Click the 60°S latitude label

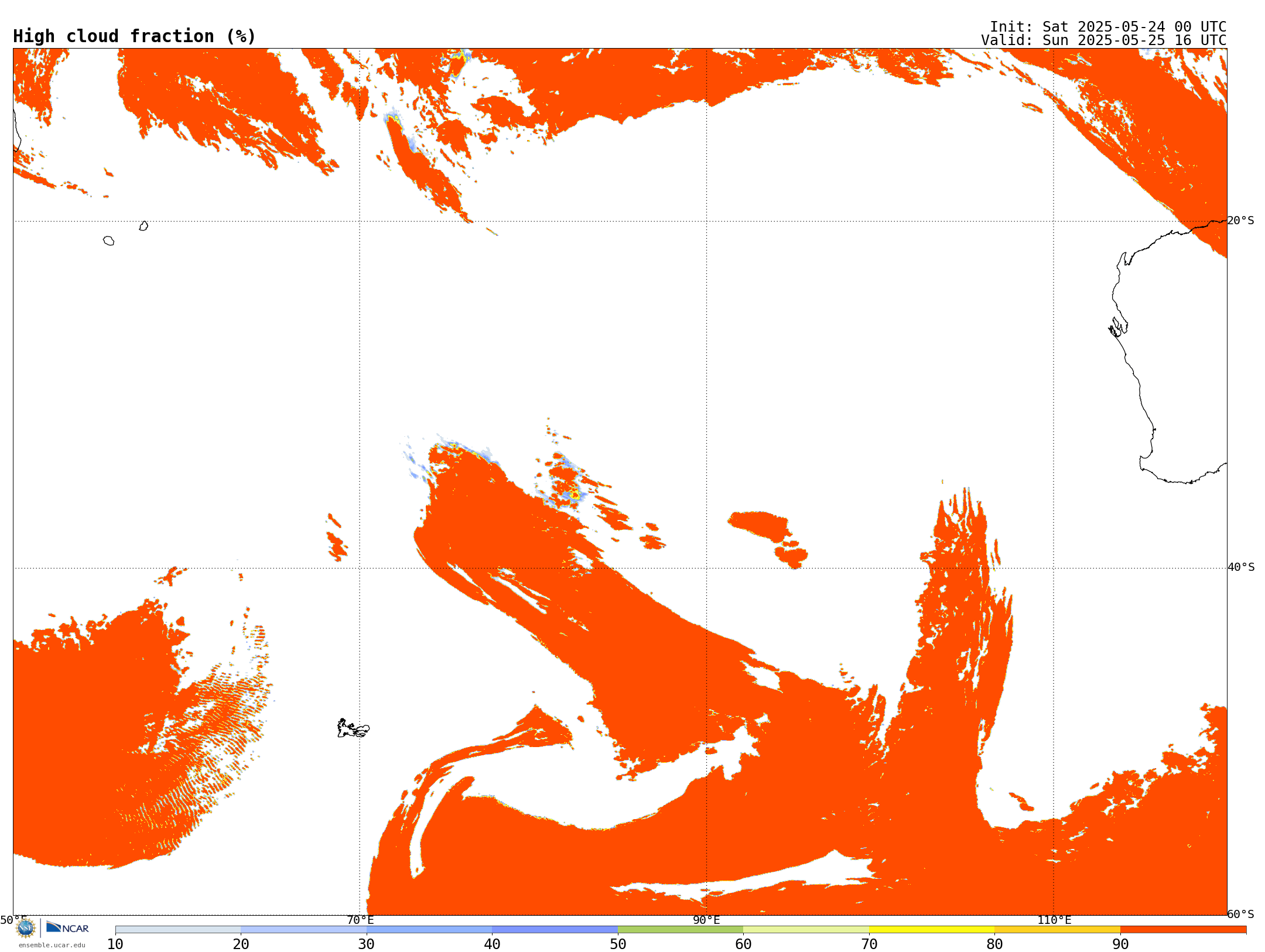1242,914
